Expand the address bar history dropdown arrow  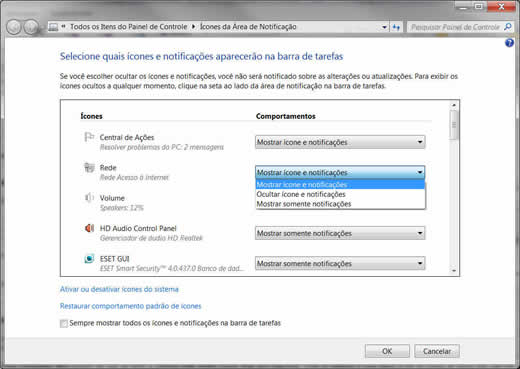384,27
